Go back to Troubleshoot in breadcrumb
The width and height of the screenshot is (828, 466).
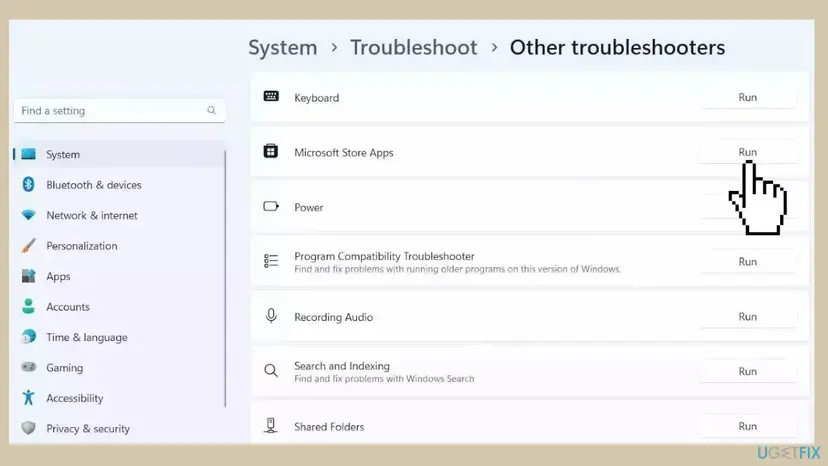click(413, 48)
